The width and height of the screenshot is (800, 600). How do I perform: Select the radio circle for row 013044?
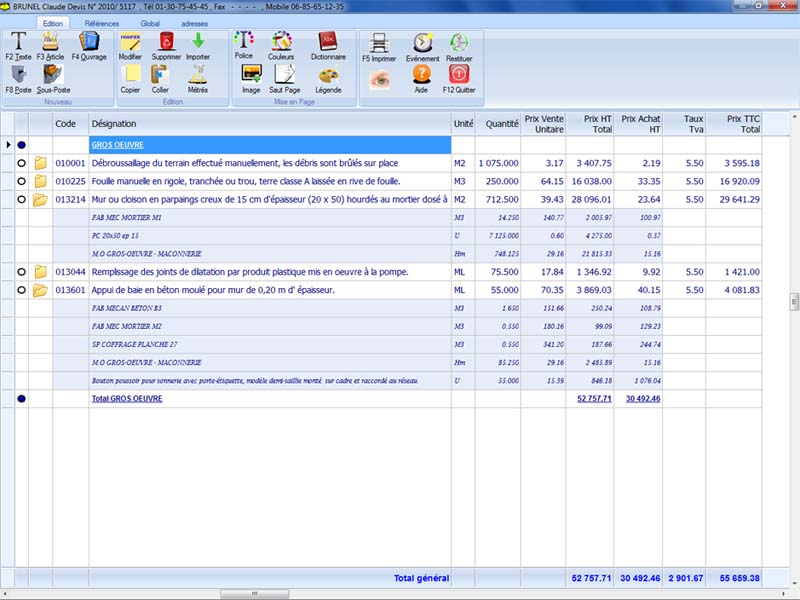click(21, 272)
